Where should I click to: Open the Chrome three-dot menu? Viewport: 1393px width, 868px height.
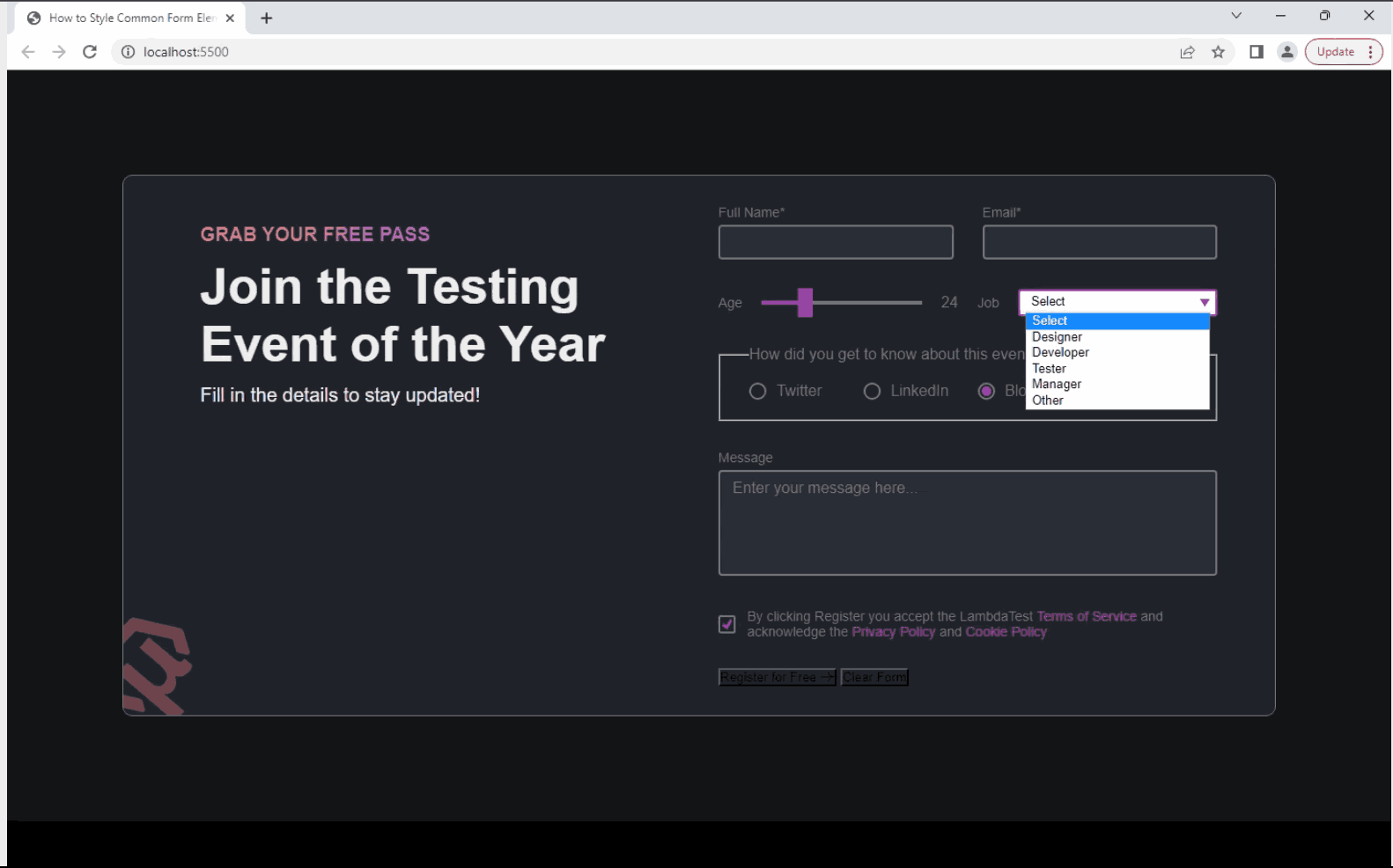1371,52
